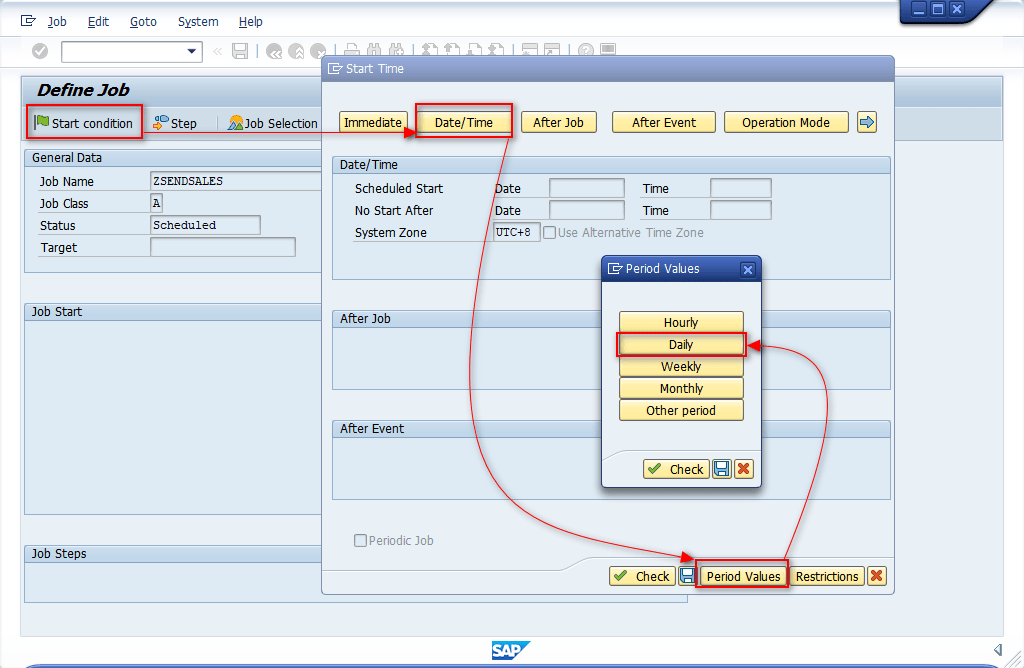Click the right arrow next to Operation Mode

(867, 122)
